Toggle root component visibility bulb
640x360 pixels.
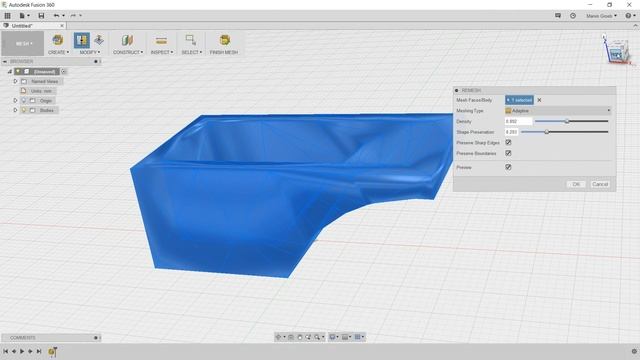(x=18, y=71)
